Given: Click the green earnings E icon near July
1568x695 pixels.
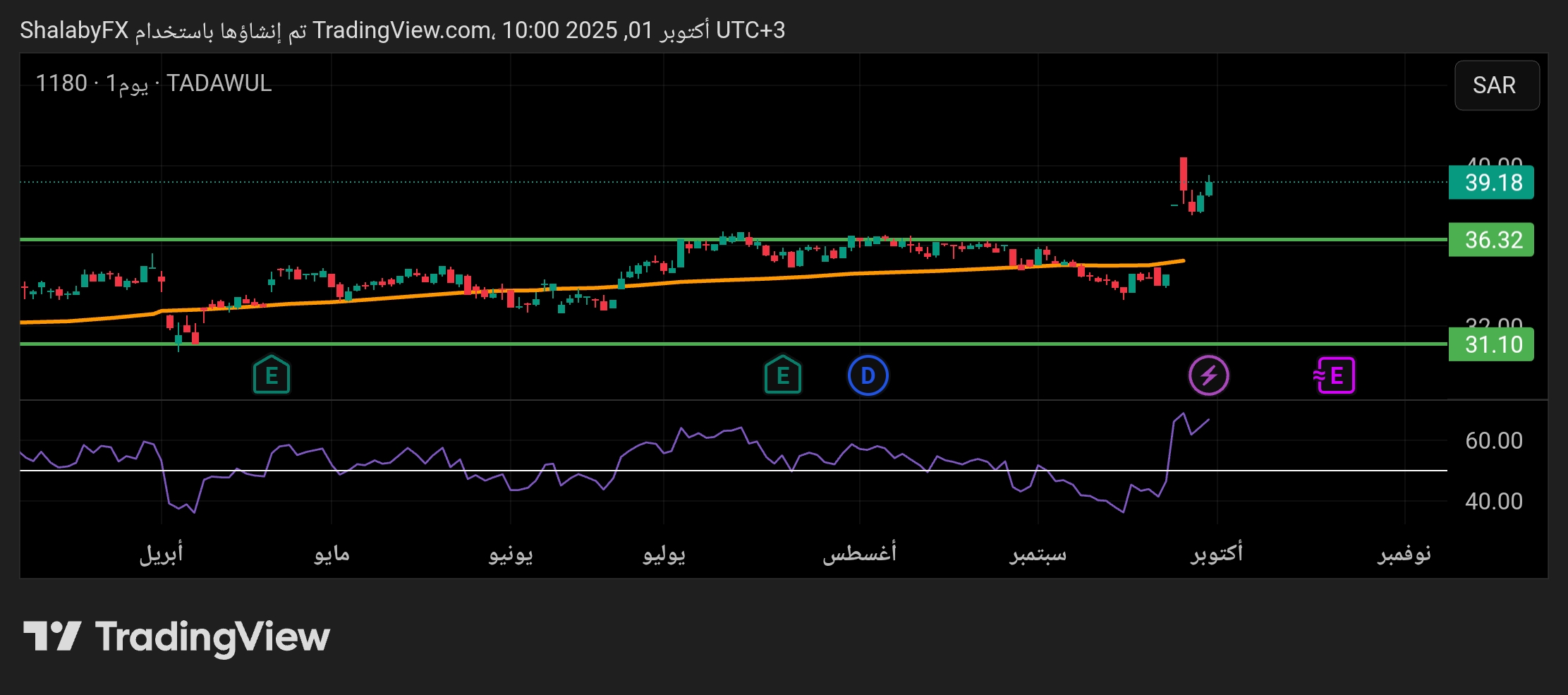Looking at the screenshot, I should 782,375.
